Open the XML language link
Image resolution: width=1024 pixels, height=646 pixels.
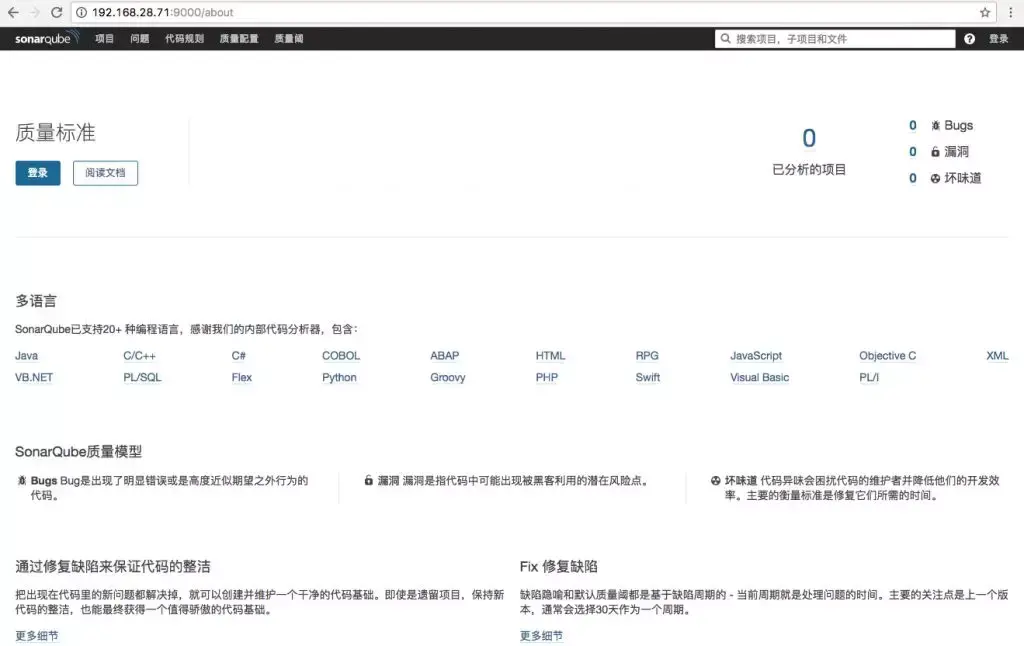(x=997, y=356)
